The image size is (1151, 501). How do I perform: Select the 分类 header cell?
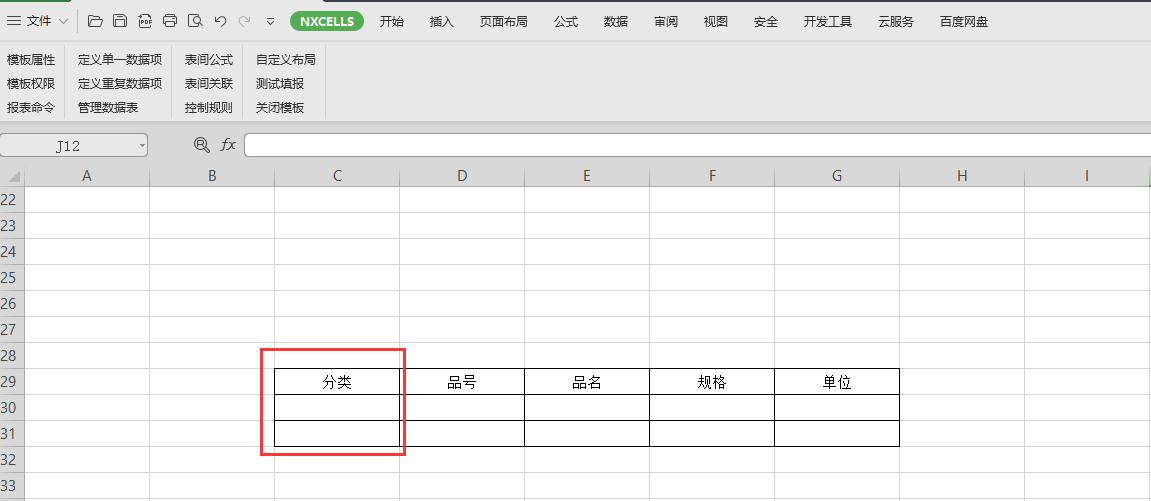337,382
